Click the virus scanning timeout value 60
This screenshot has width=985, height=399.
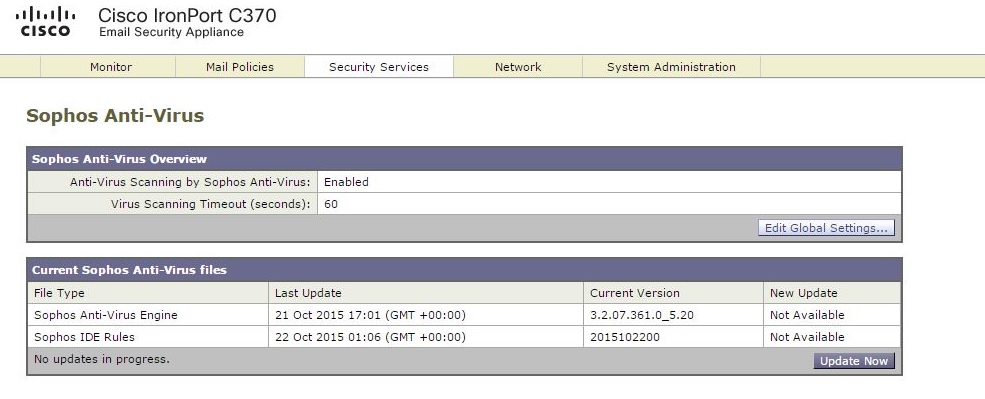point(331,204)
